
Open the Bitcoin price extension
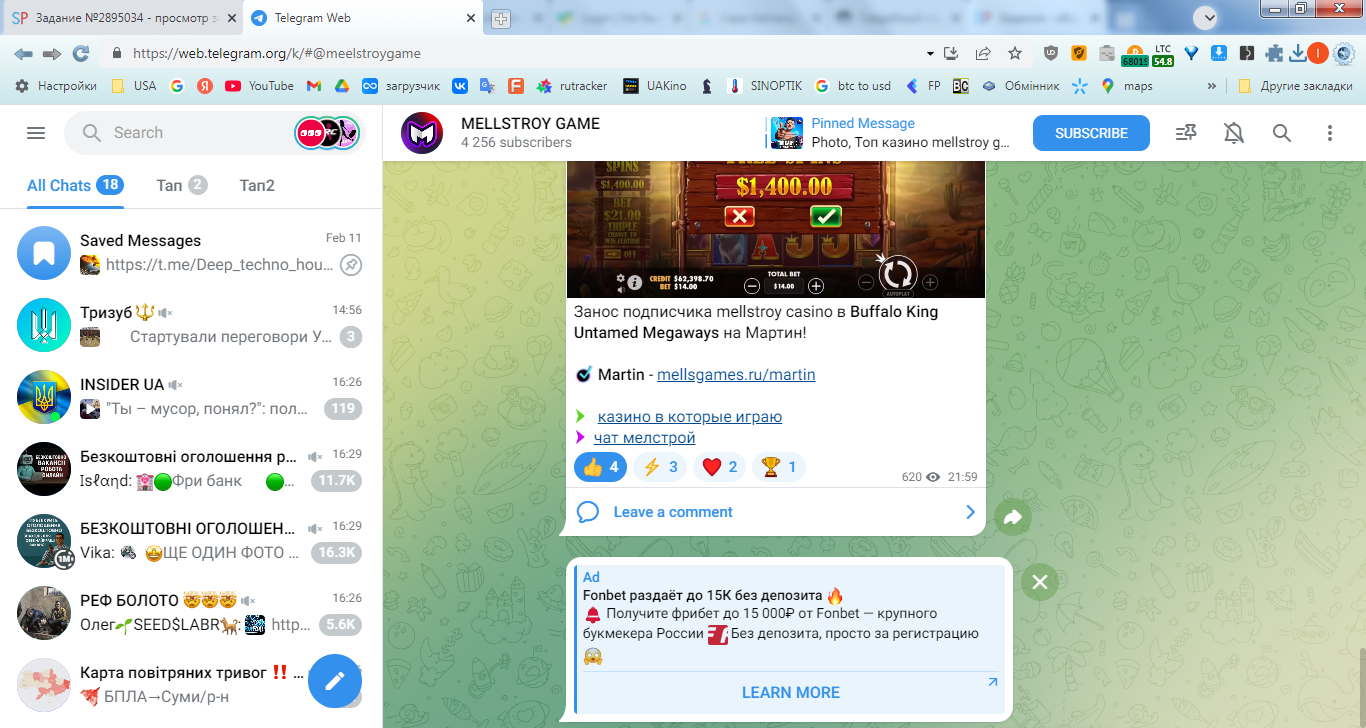coord(1135,55)
